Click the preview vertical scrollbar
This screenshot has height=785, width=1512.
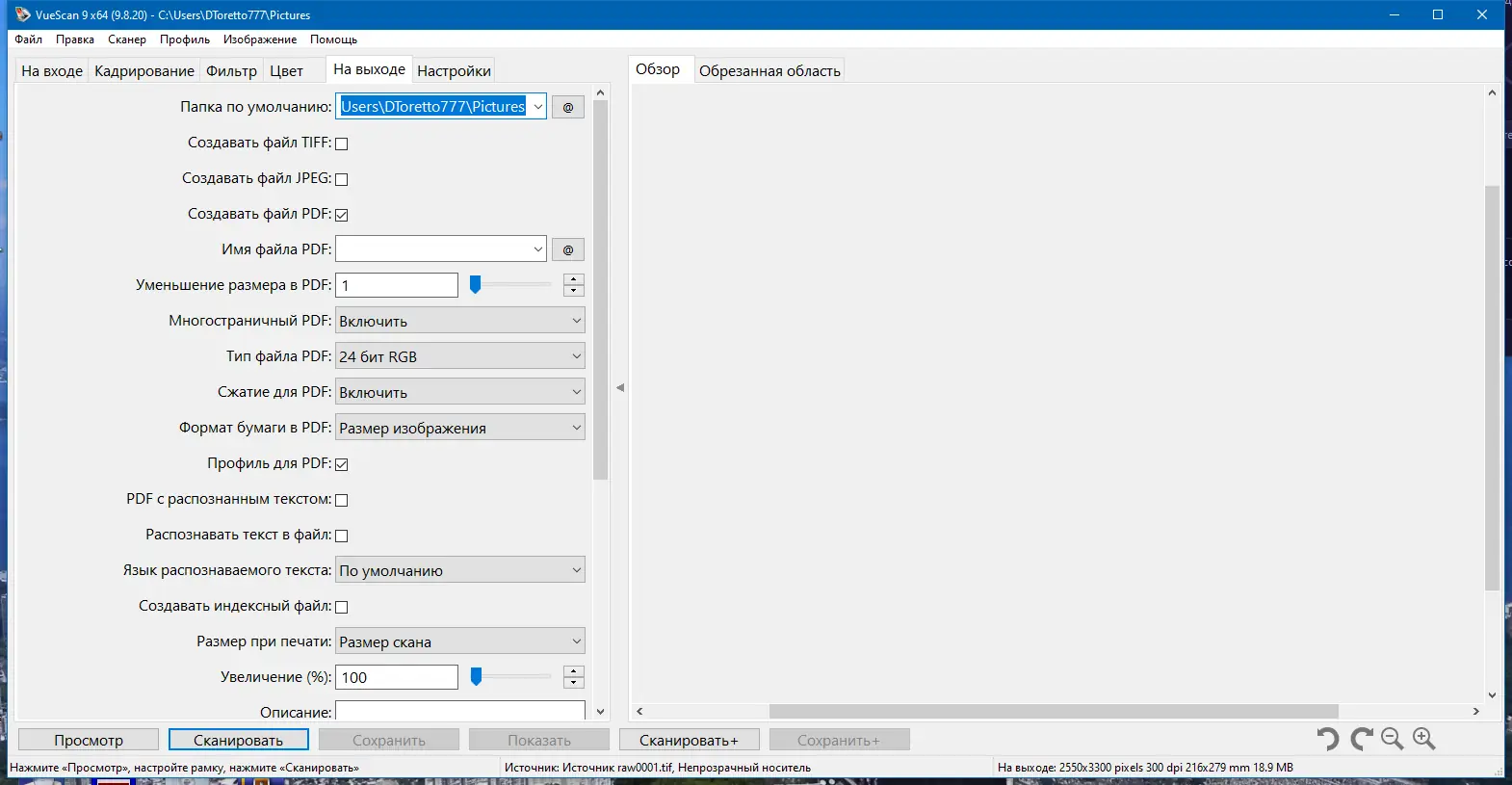point(1492,387)
